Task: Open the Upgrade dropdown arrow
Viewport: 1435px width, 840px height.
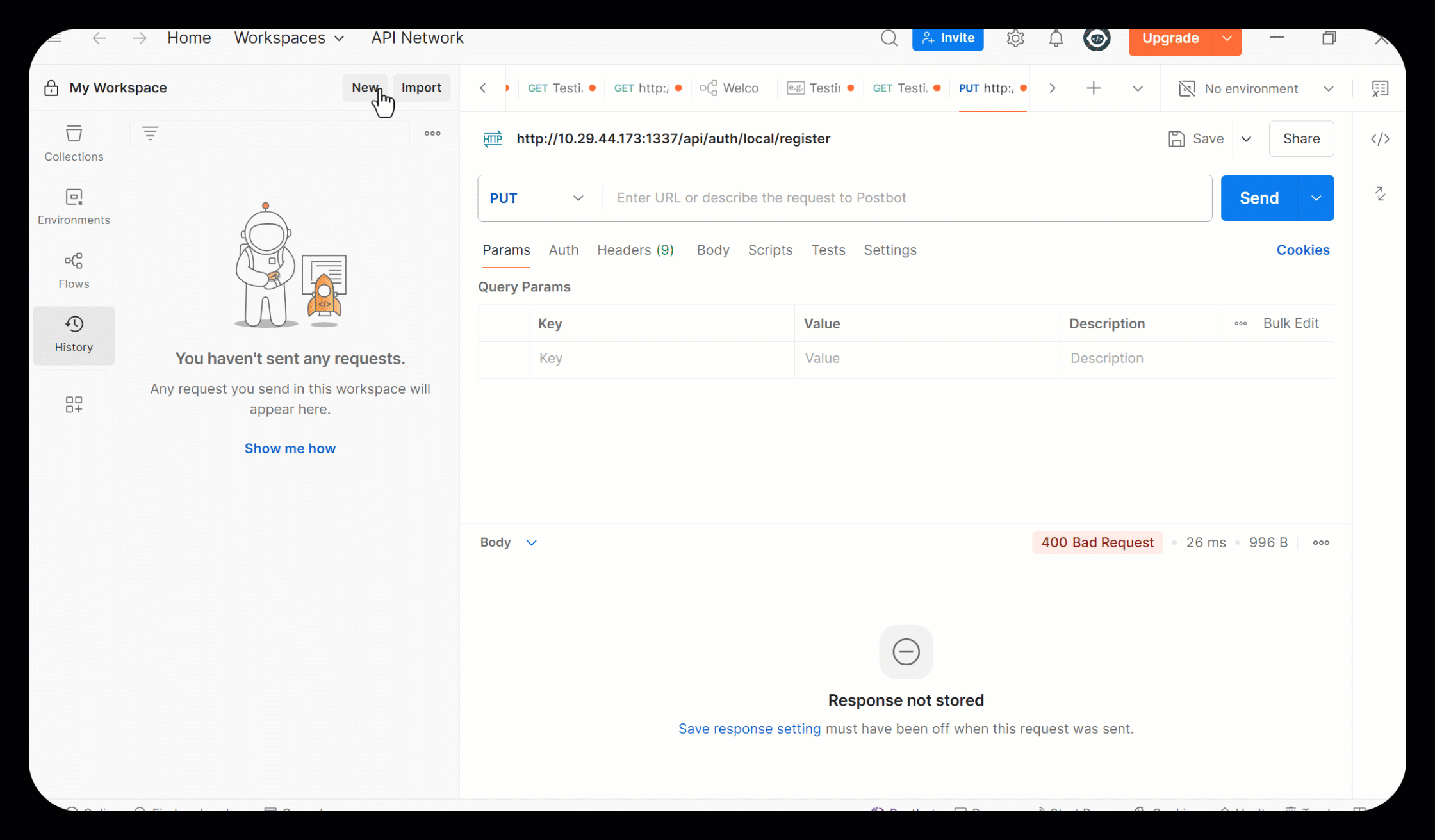Action: click(x=1227, y=38)
